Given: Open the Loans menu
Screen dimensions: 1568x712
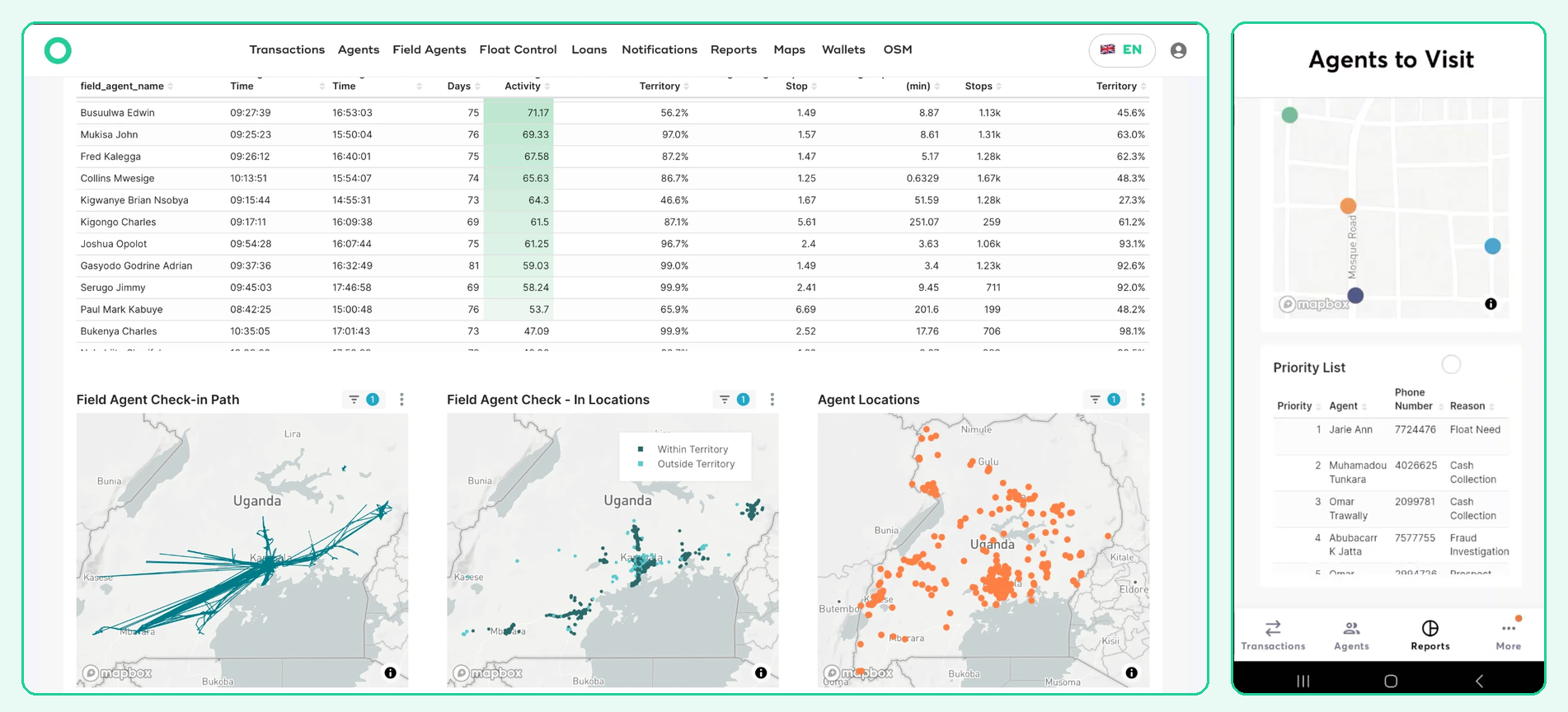Looking at the screenshot, I should (589, 49).
